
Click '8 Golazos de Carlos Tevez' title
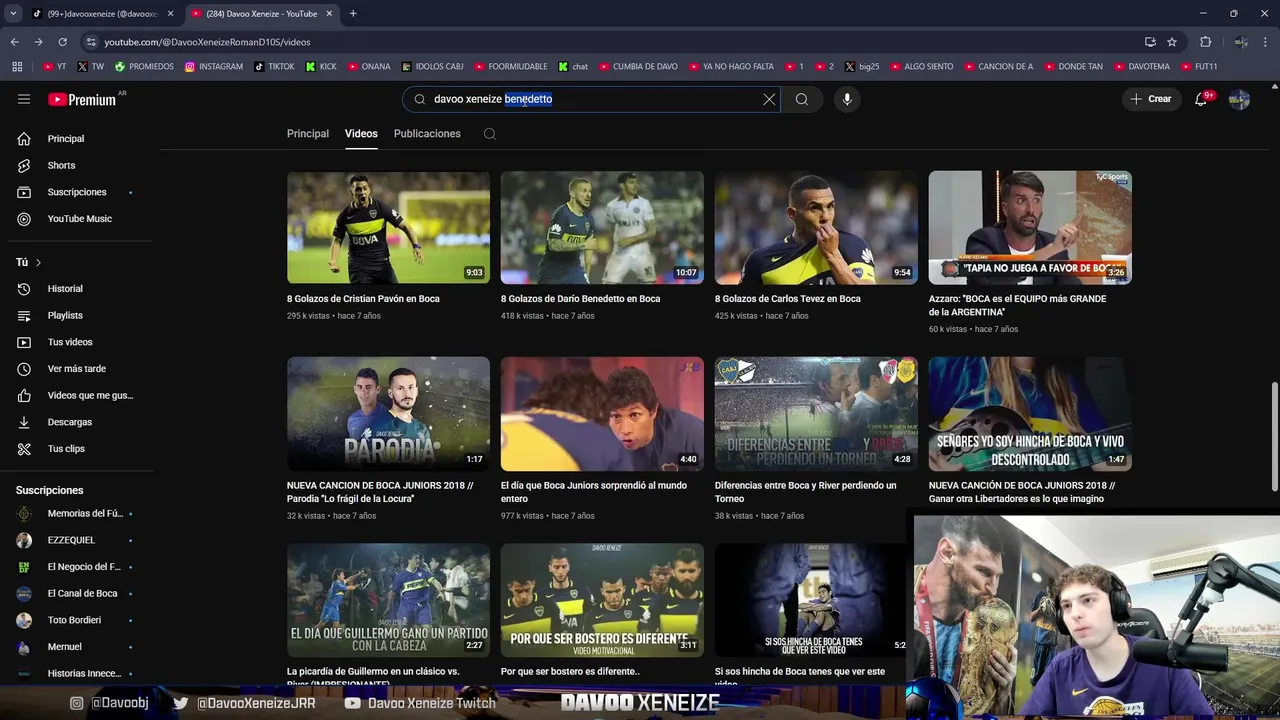[x=788, y=299]
